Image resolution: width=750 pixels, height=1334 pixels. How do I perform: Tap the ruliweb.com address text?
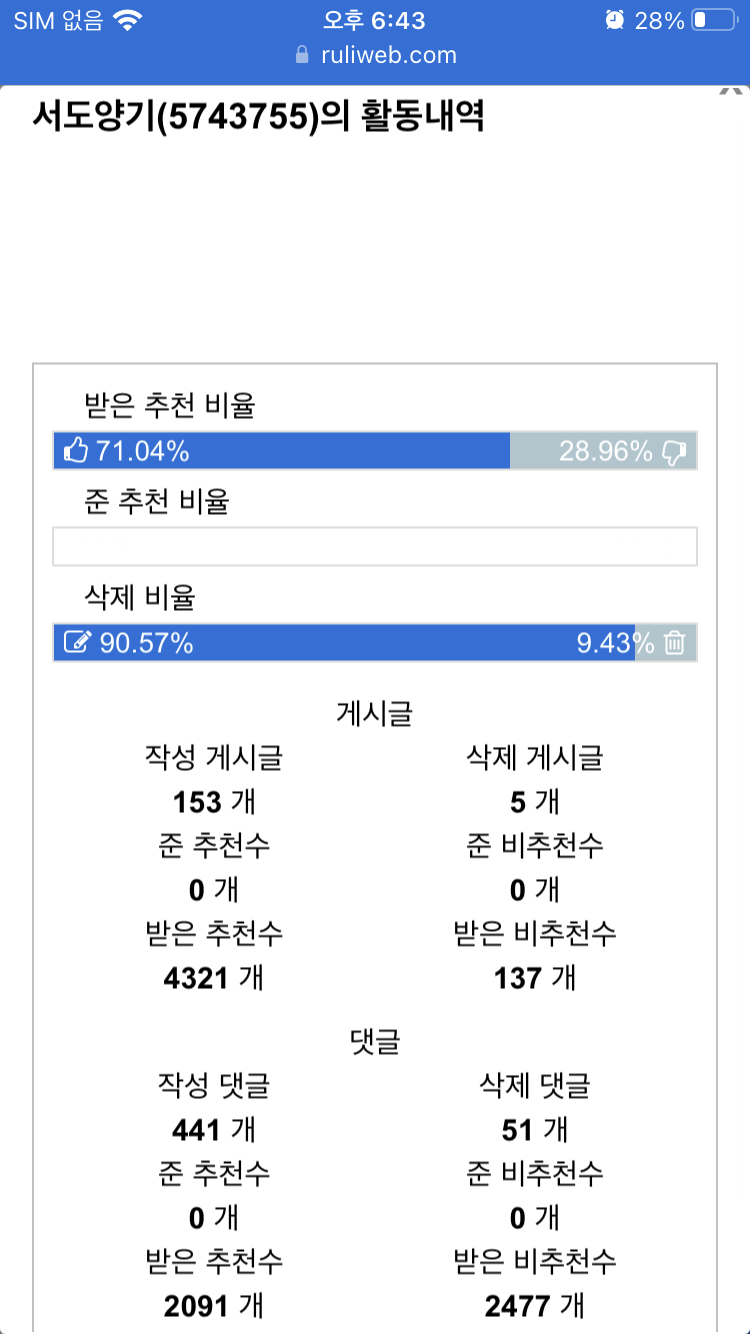389,55
